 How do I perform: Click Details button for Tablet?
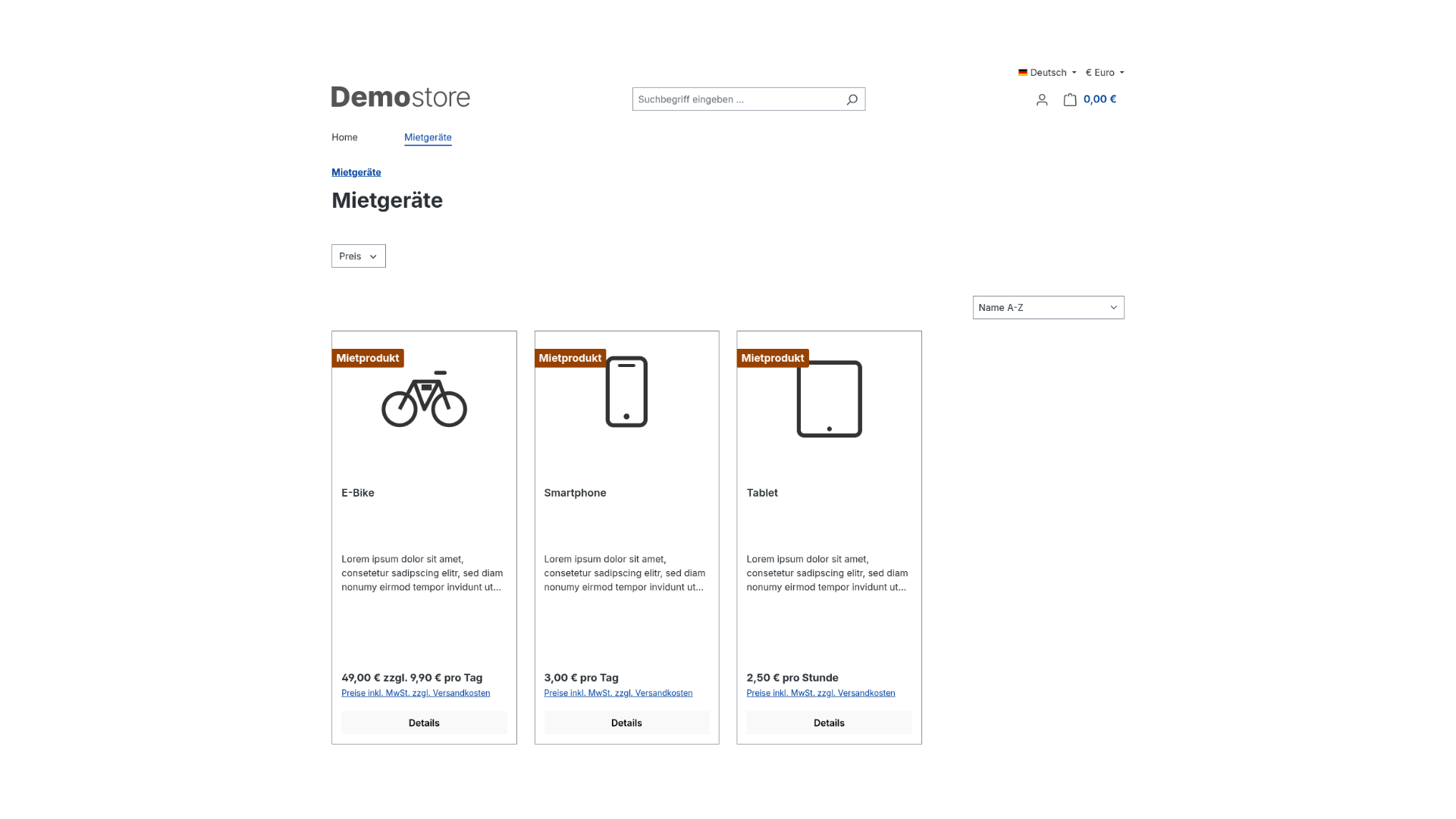coord(829,723)
